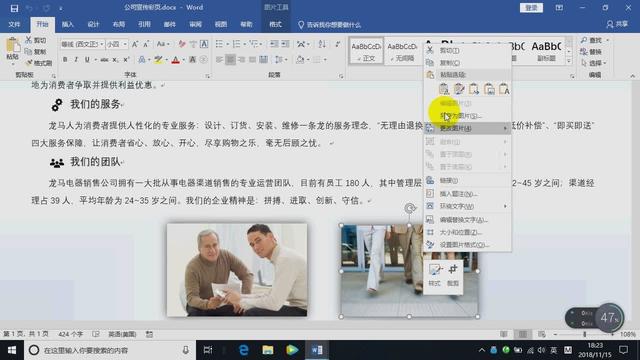Toggle Strikethrough formatting
The width and height of the screenshot is (640, 360).
tap(104, 60)
